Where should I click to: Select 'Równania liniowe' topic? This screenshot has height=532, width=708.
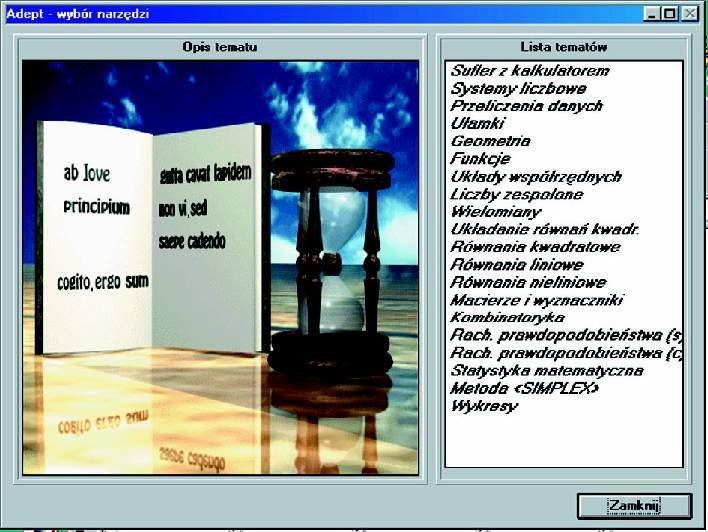[517, 264]
